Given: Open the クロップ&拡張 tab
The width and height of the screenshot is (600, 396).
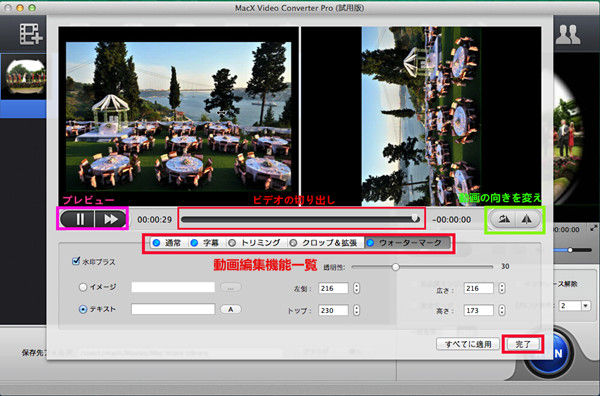Looking at the screenshot, I should 324,243.
